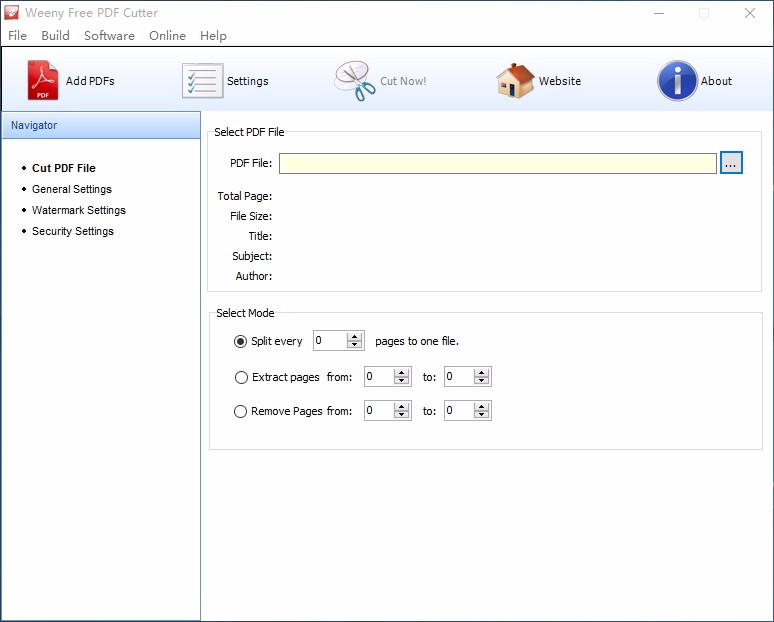Image resolution: width=774 pixels, height=622 pixels.
Task: Decrease the Remove Pages to value
Action: 481,415
